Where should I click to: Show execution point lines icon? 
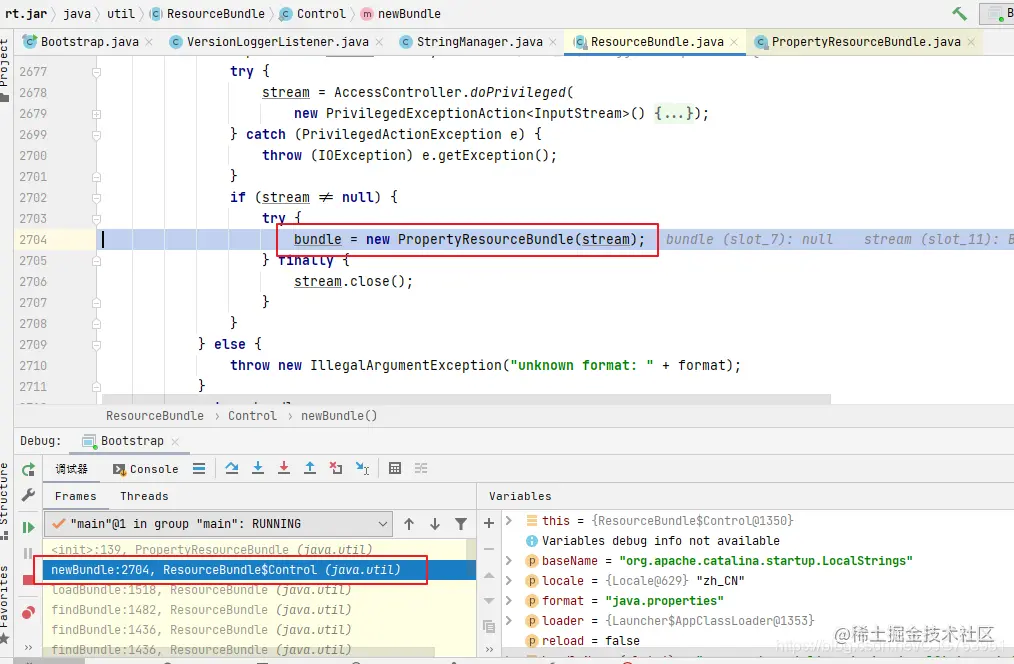tap(199, 469)
